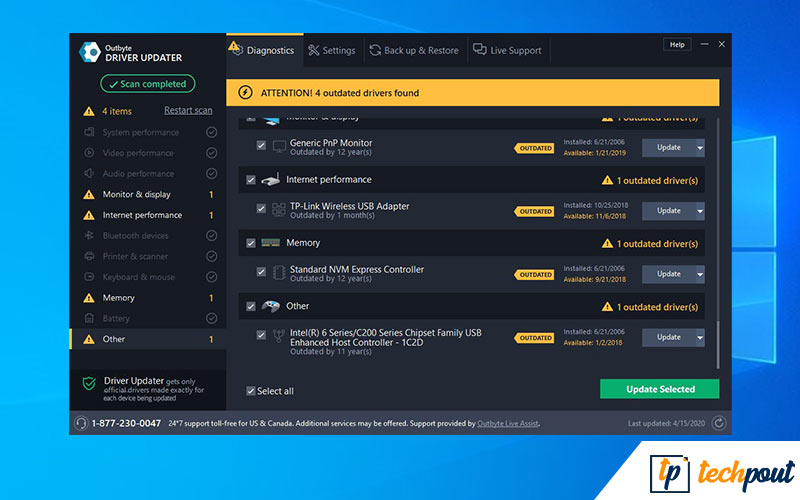Click the green shield icon in sidebar footer
This screenshot has height=500, width=800.
89,385
